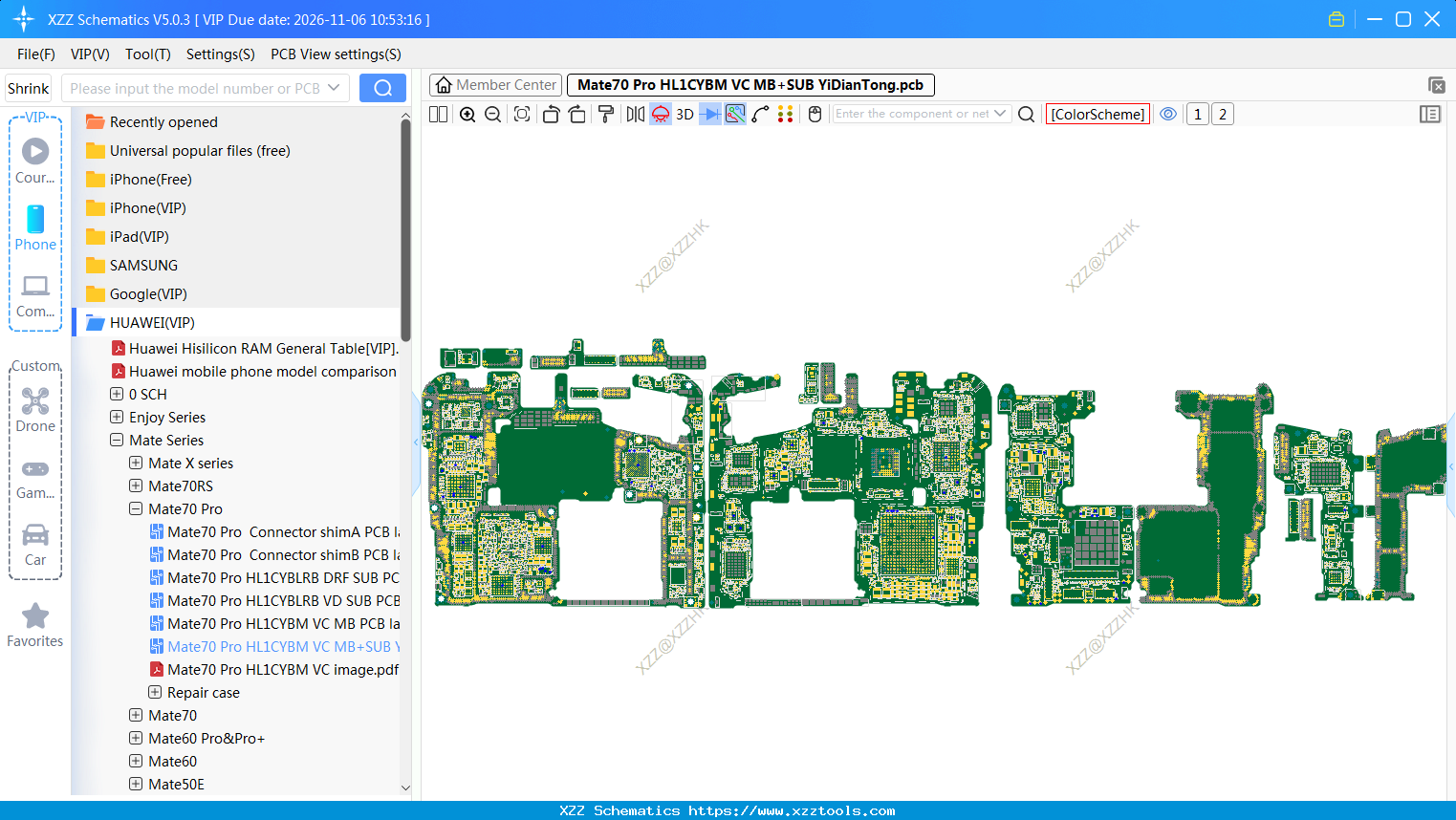Toggle the eye visibility icon
Screen dimensions: 1456x820
point(1168,114)
